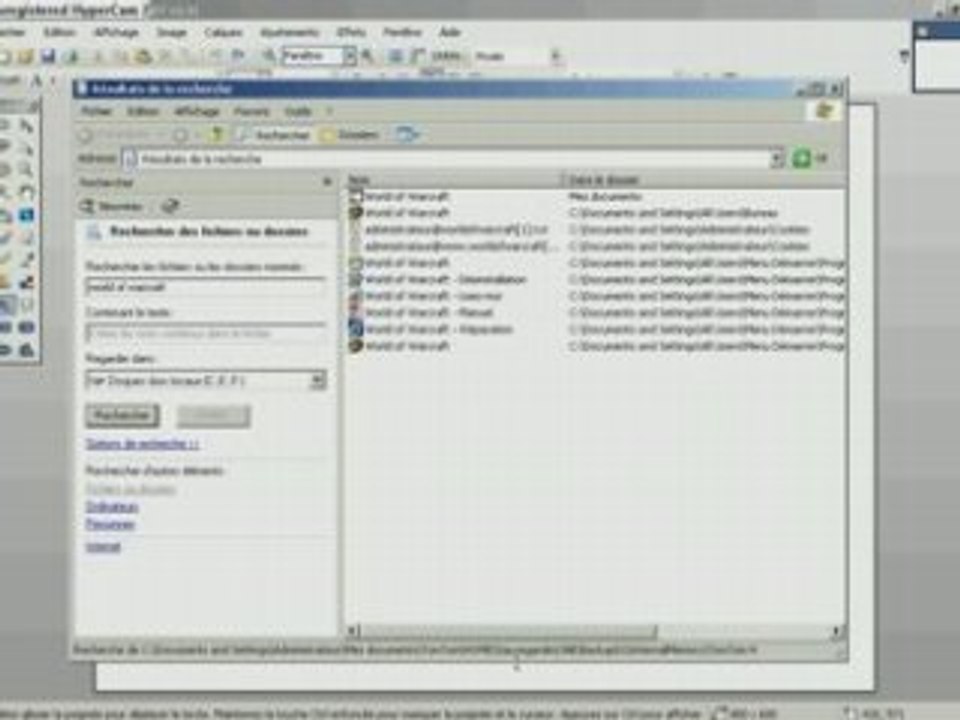
Task: Open the Effets menu in the background editor
Action: [351, 32]
